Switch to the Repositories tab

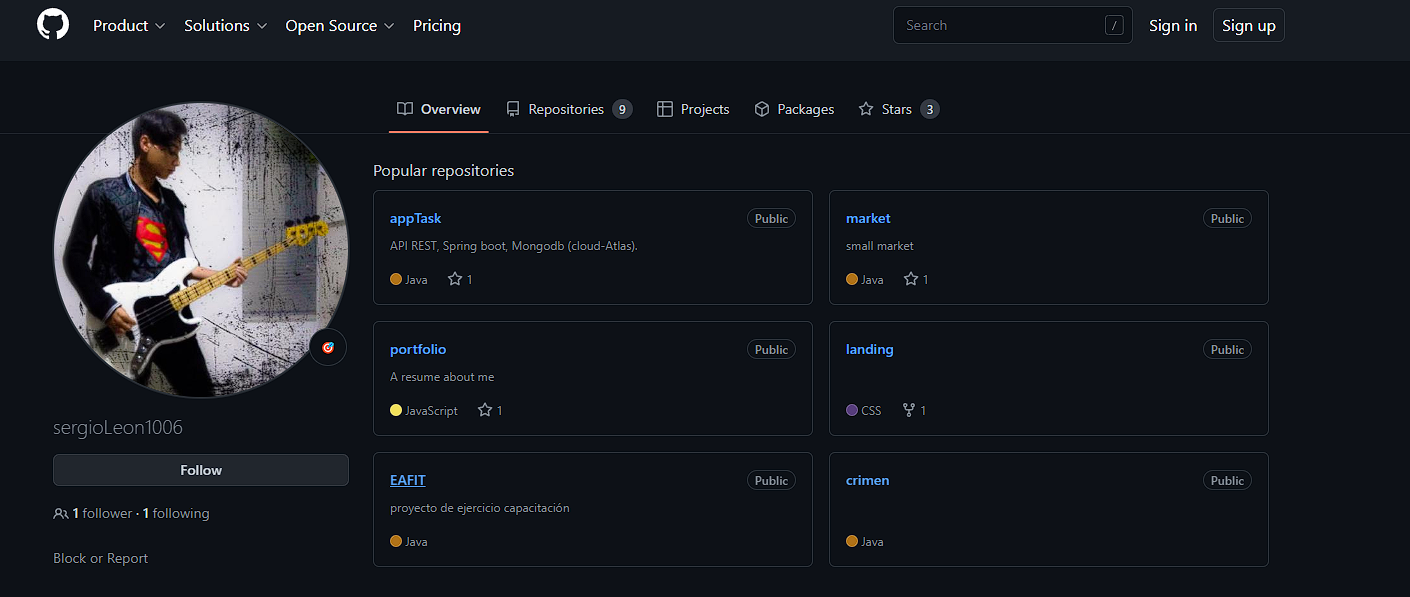click(567, 109)
